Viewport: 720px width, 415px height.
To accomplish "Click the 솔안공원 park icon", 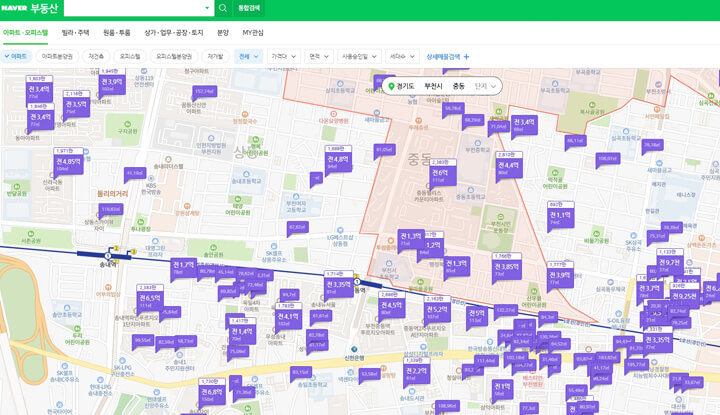I will (213, 247).
